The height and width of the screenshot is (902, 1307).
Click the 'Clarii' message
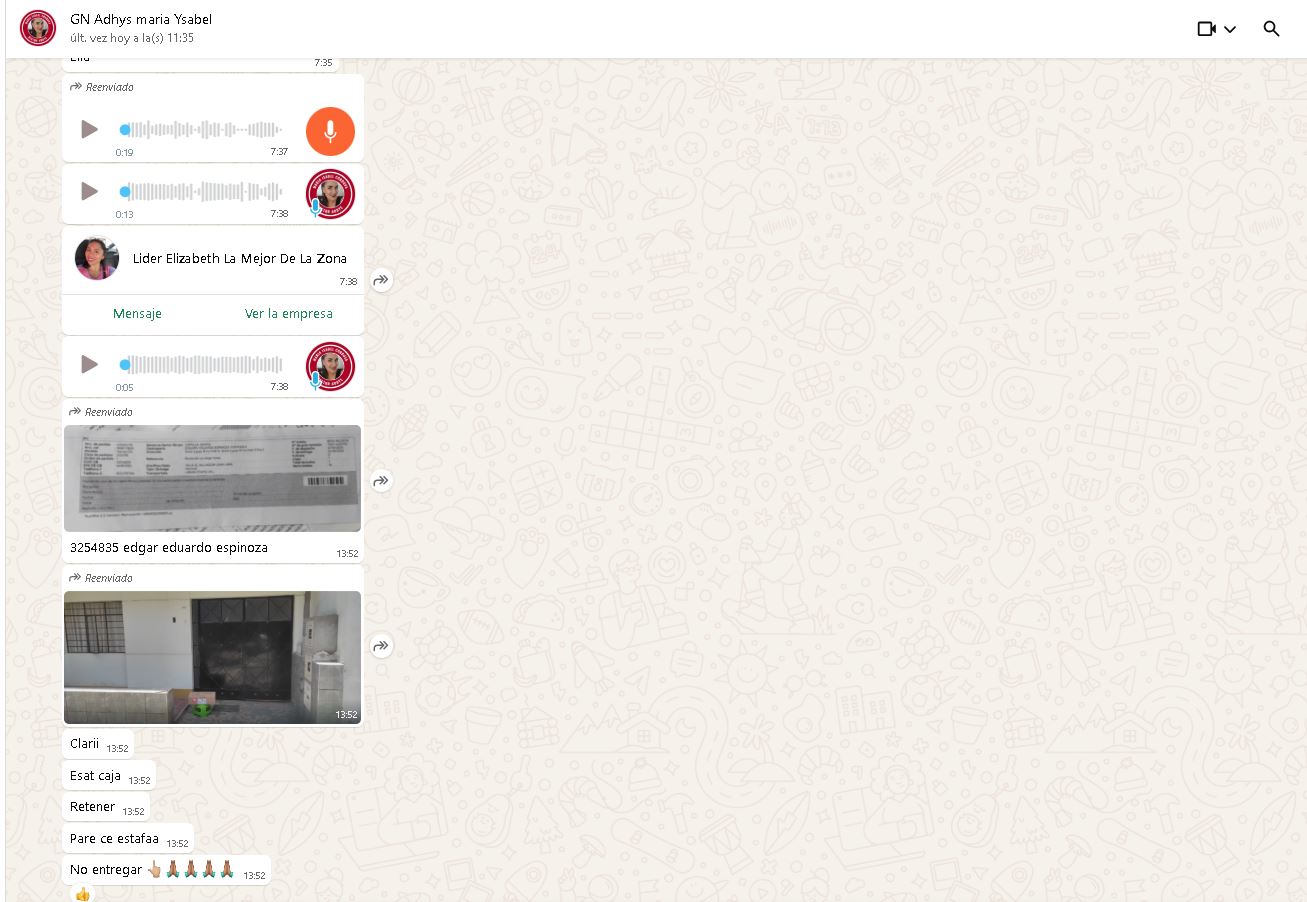coord(98,744)
